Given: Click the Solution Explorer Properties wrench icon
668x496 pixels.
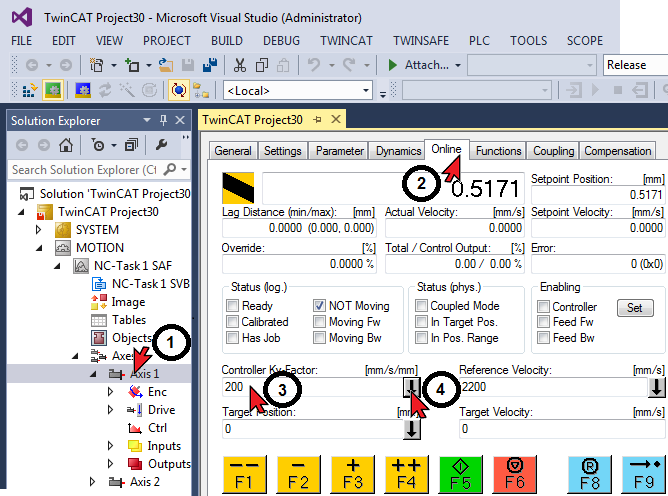Looking at the screenshot, I should 161,145.
